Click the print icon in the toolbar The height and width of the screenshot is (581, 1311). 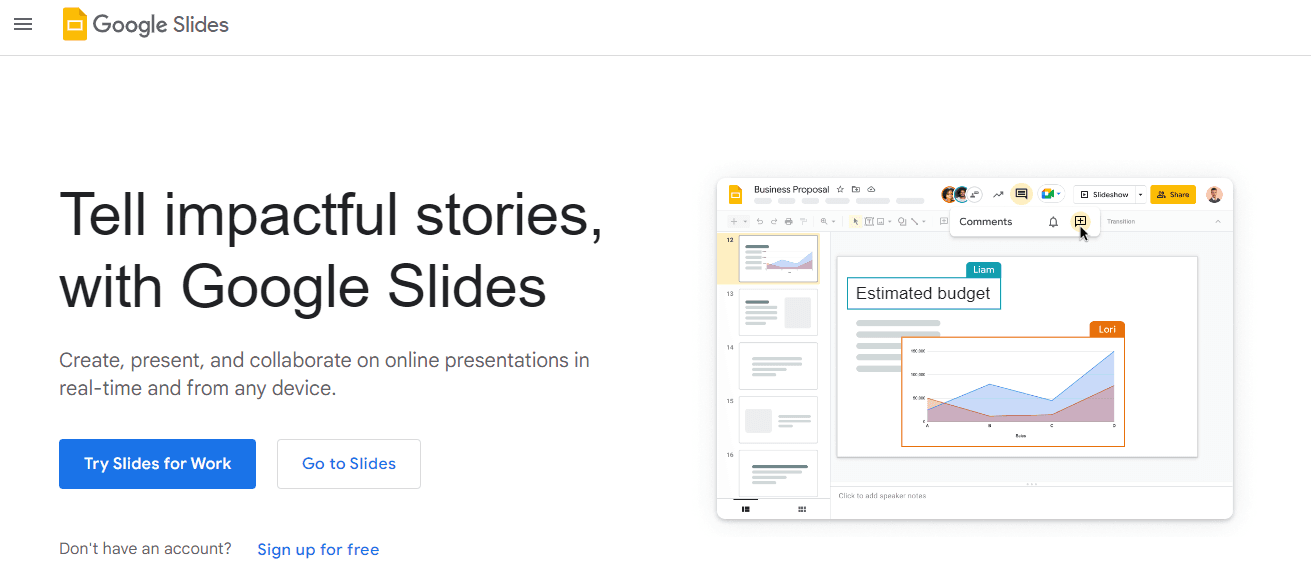click(789, 221)
